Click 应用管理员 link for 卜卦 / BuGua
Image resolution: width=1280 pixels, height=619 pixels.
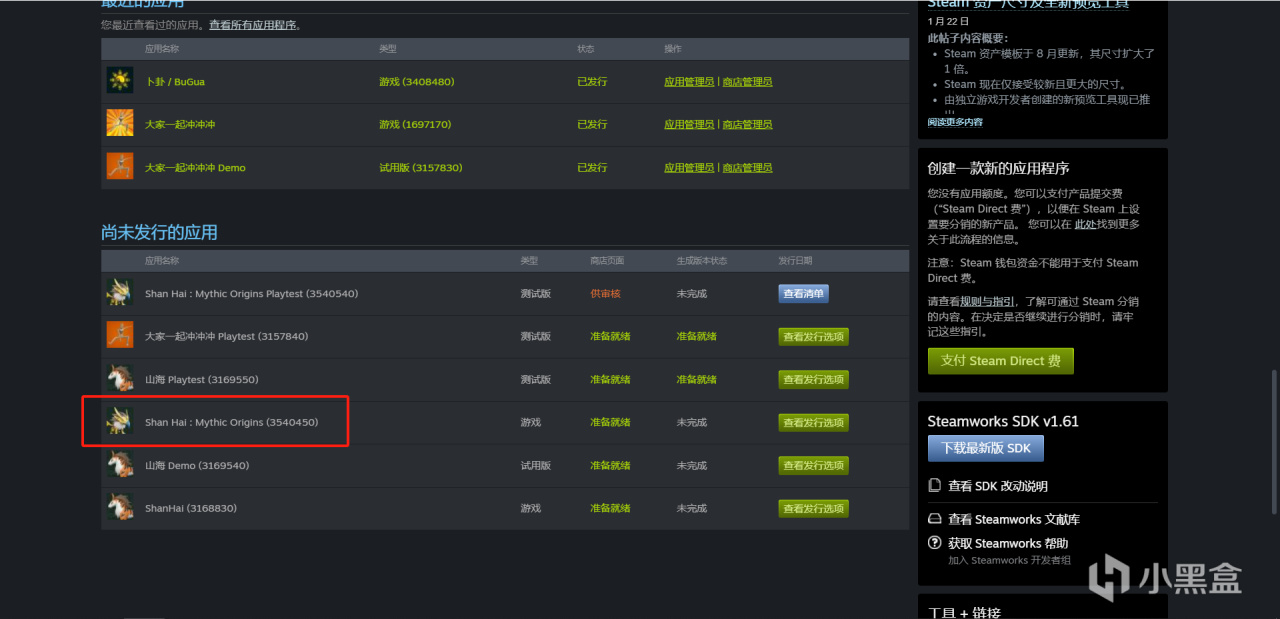point(689,82)
